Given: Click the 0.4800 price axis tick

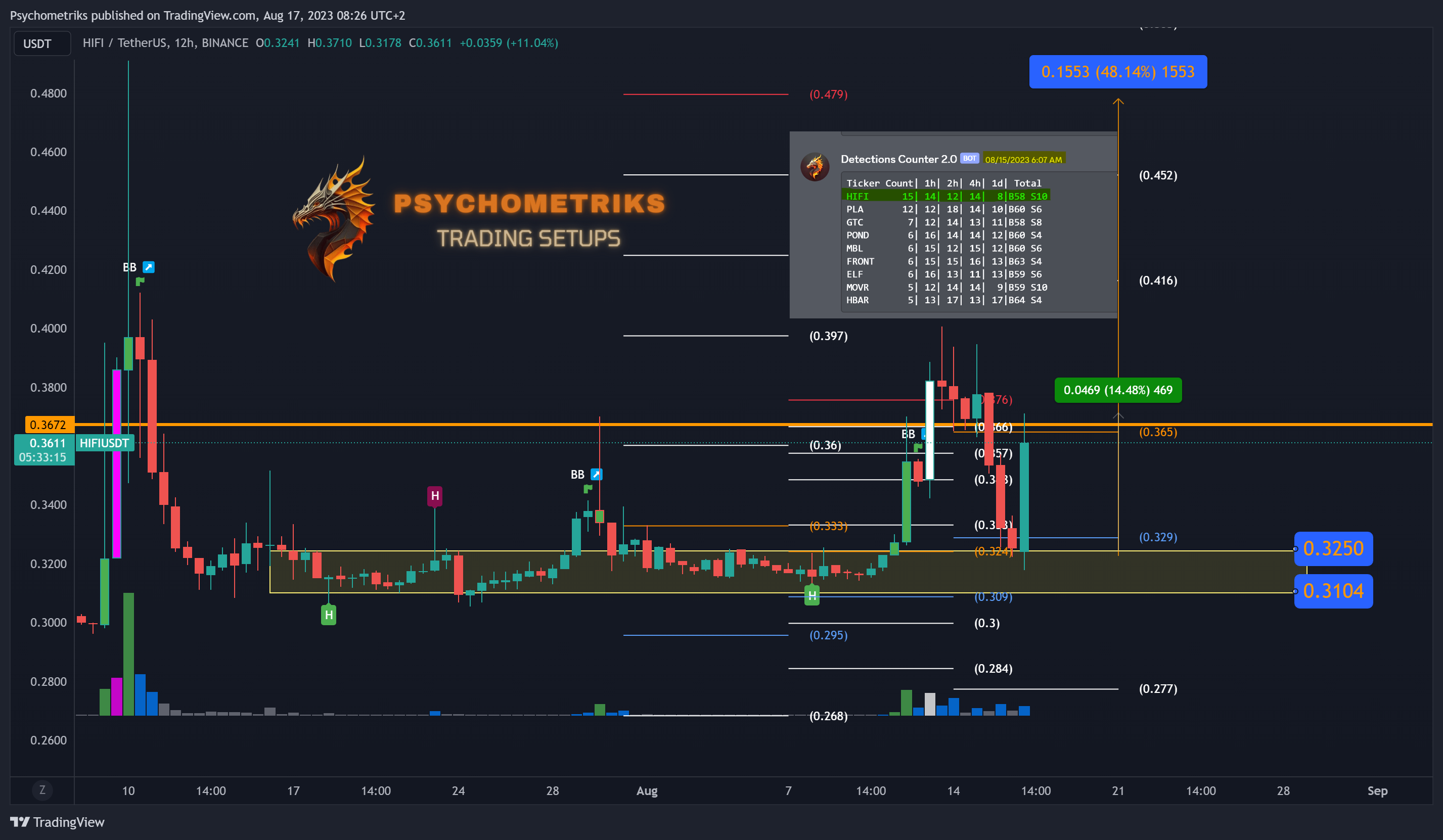Looking at the screenshot, I should pos(48,94).
